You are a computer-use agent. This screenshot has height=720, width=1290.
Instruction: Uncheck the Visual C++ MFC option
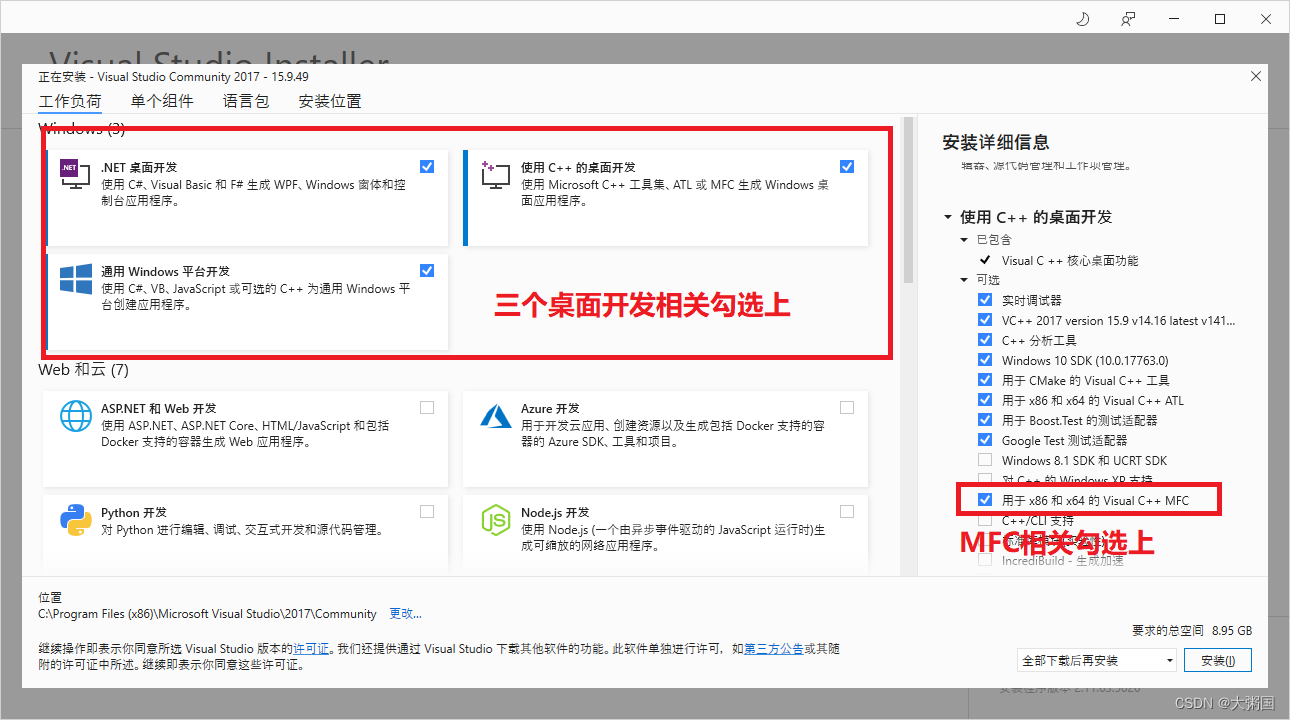[985, 499]
